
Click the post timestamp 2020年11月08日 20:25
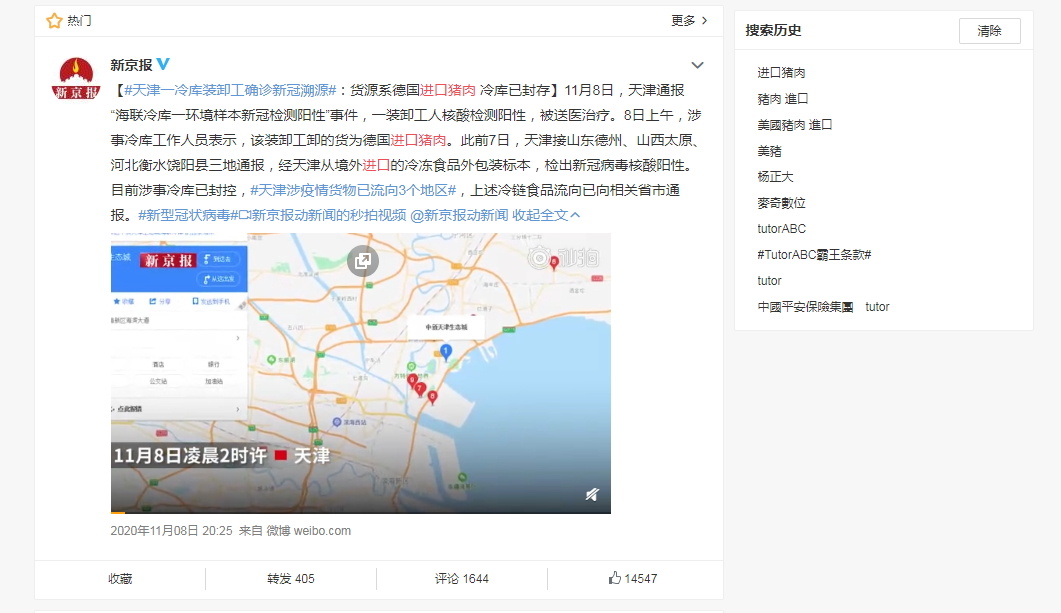pyautogui.click(x=171, y=530)
